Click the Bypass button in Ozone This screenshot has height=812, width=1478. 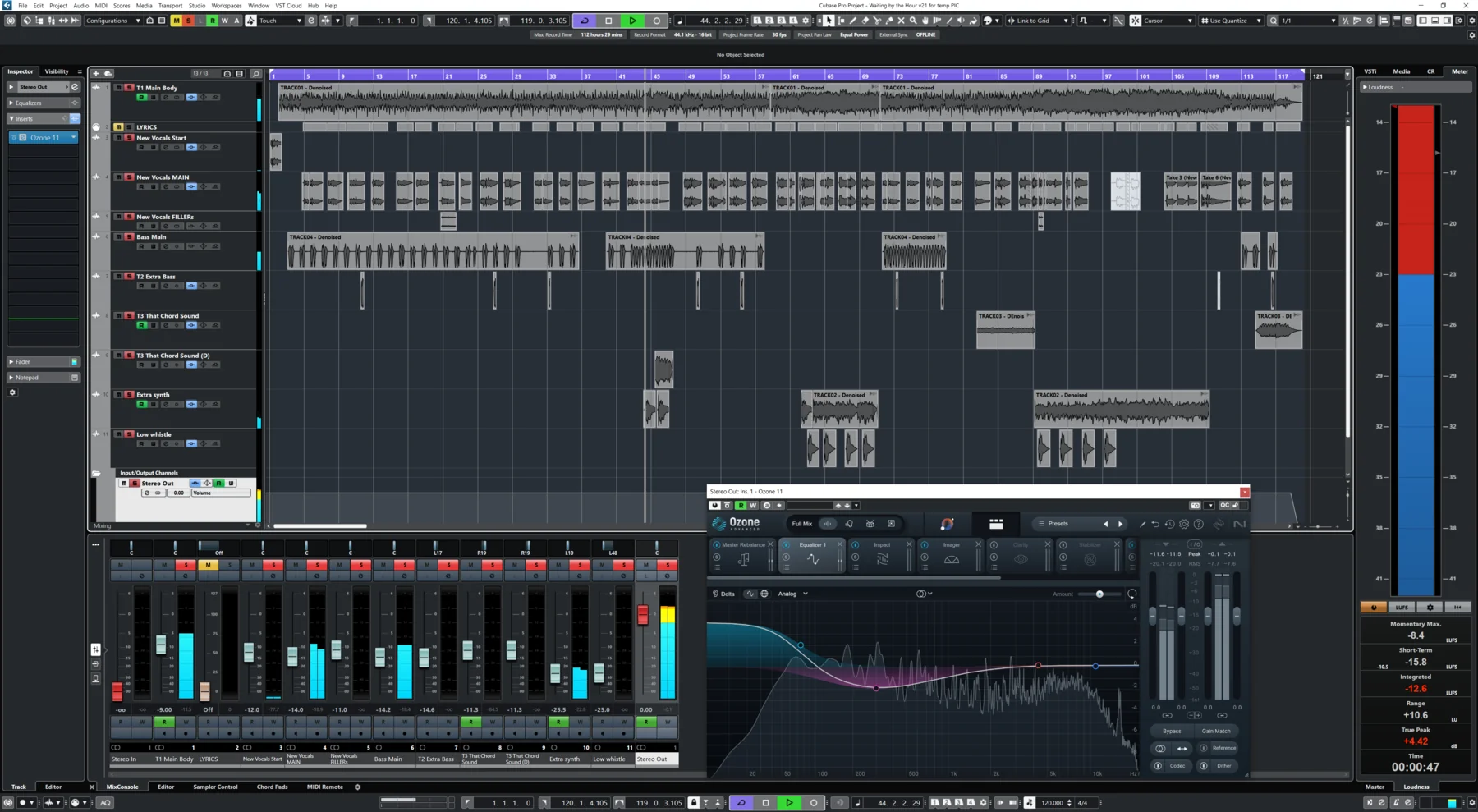[1172, 731]
